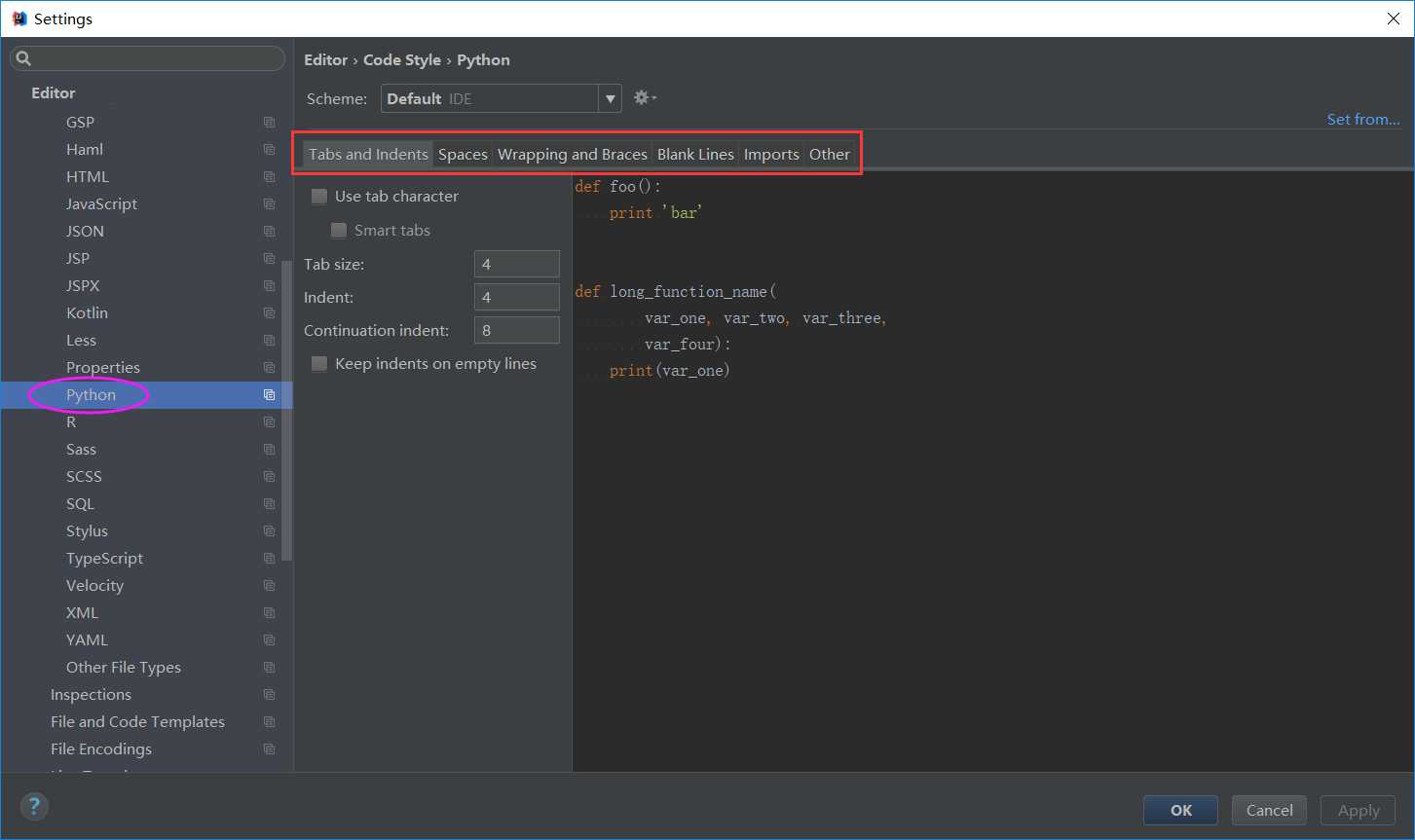Viewport: 1415px width, 840px height.
Task: Click the copy-settings icon beside JSON
Action: tap(269, 232)
